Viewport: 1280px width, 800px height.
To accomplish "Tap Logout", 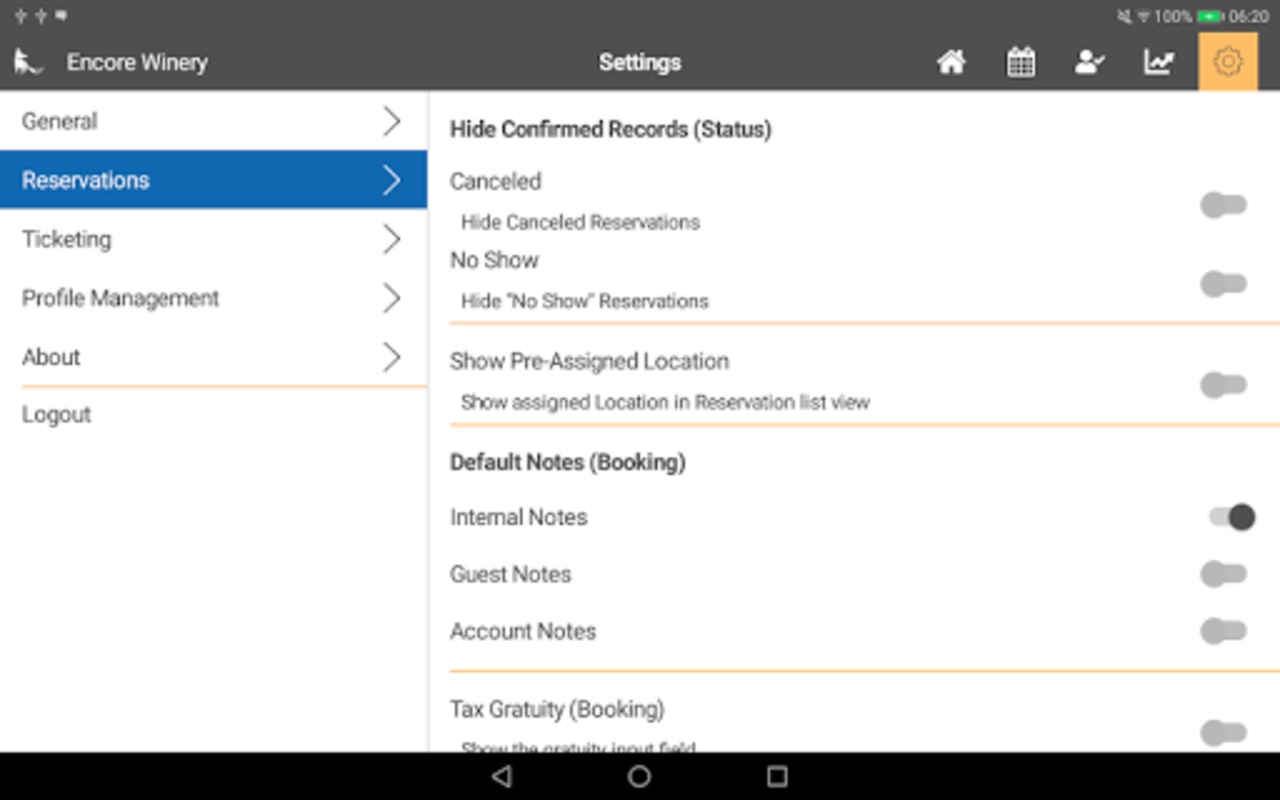I will (x=57, y=415).
